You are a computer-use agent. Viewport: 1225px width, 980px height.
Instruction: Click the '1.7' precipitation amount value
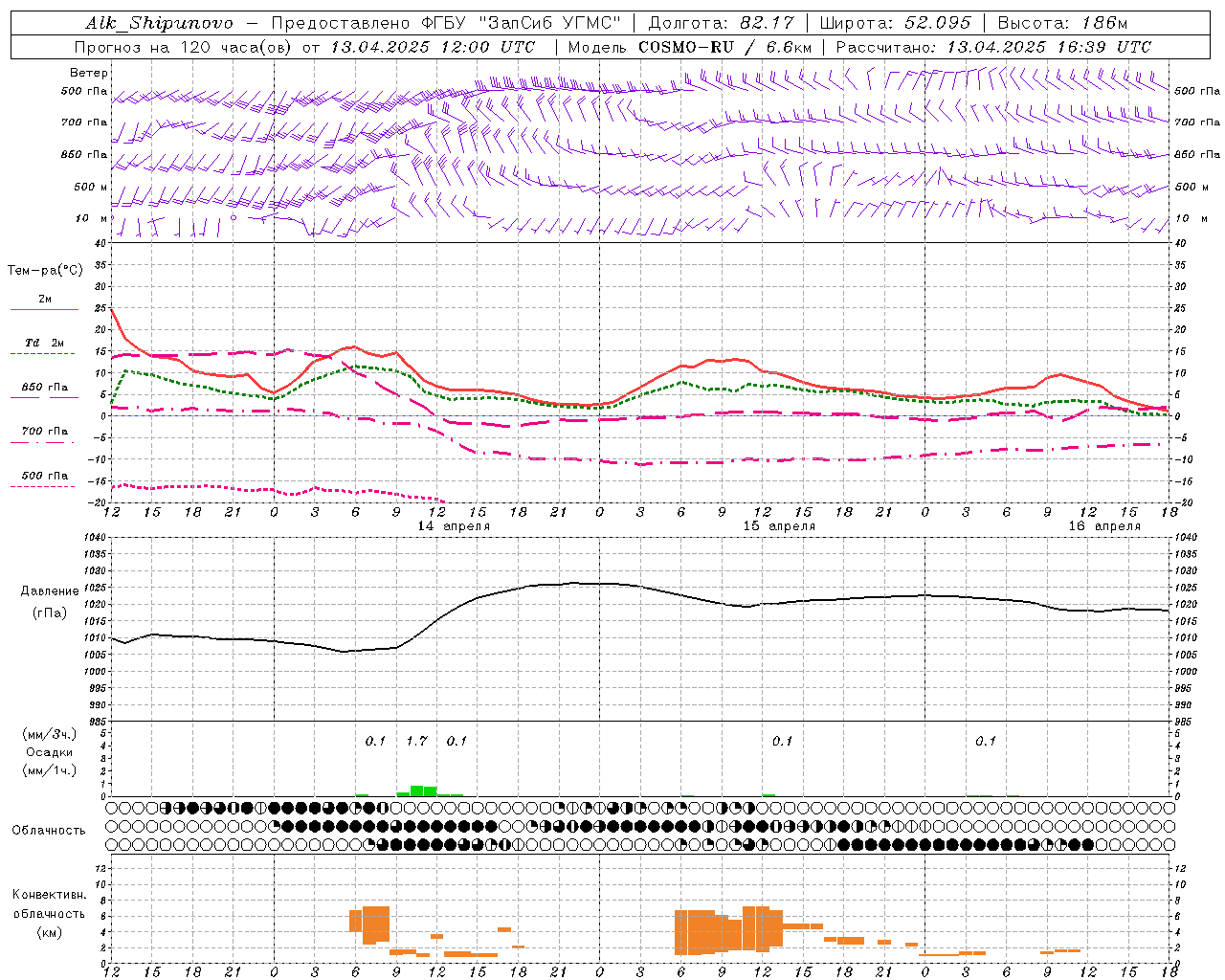pos(416,741)
